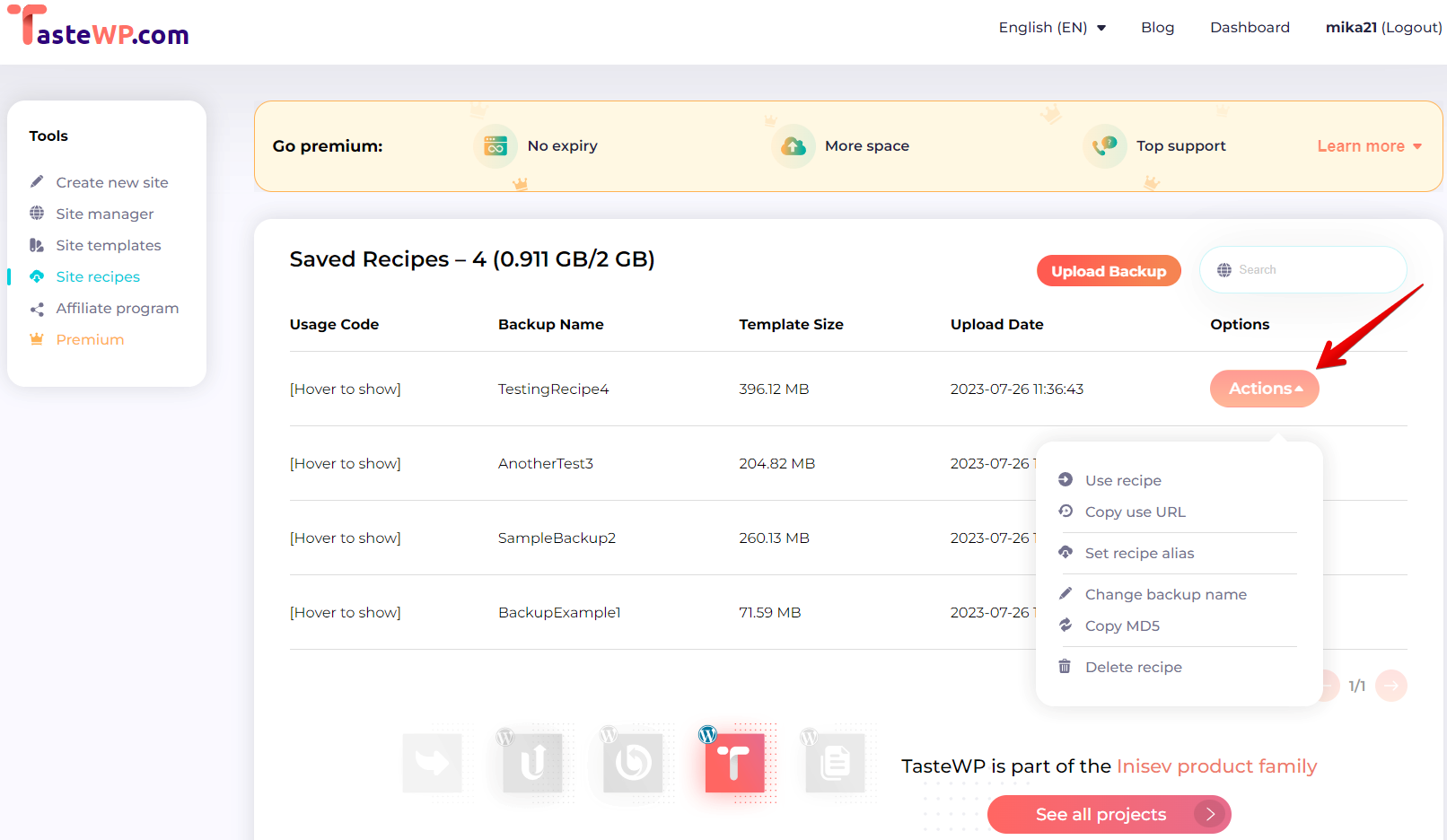Click the next page arrow in pagination

pos(1391,686)
